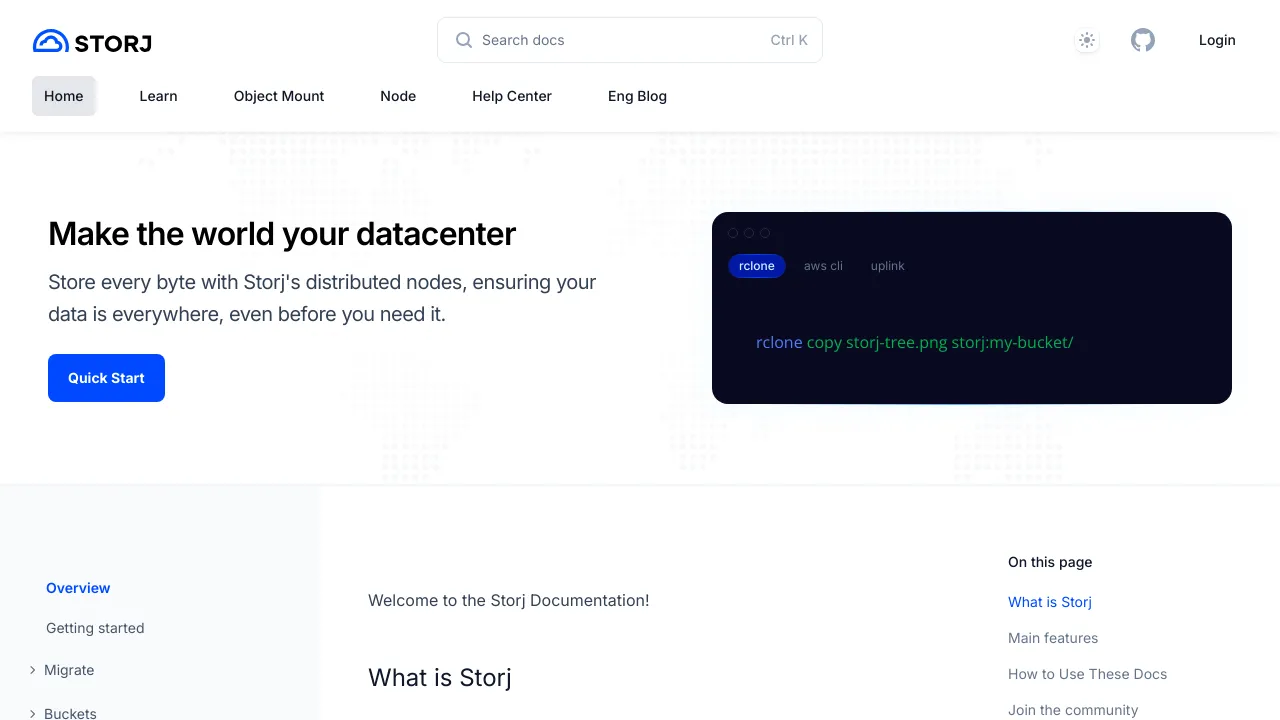This screenshot has height=720, width=1280.
Task: Click the Make the world your datacenter heading
Action: (282, 234)
